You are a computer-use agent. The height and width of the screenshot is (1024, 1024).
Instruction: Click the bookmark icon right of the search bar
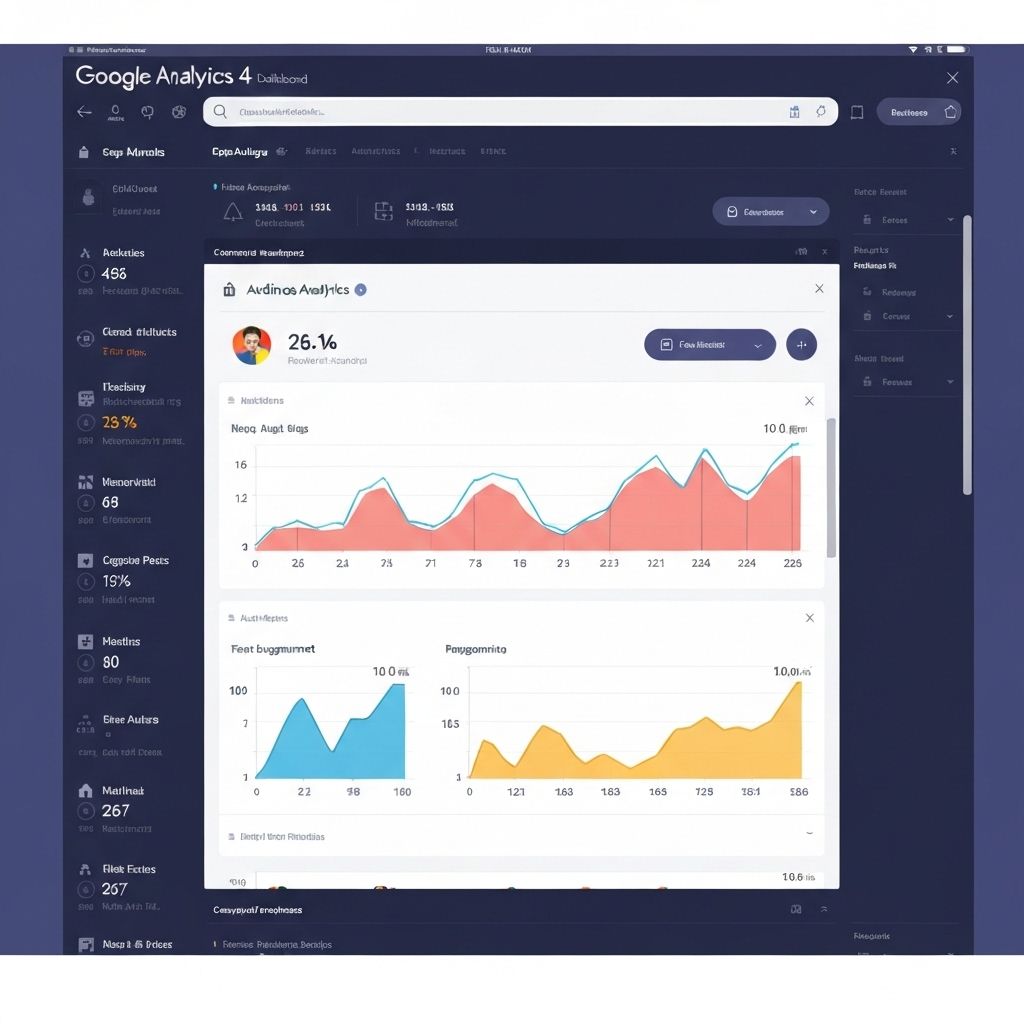pos(856,112)
